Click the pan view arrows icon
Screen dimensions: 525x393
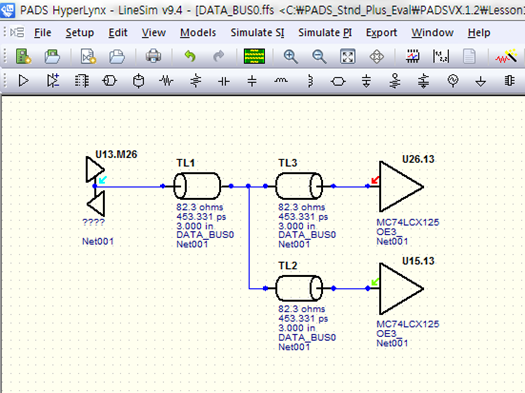(376, 56)
